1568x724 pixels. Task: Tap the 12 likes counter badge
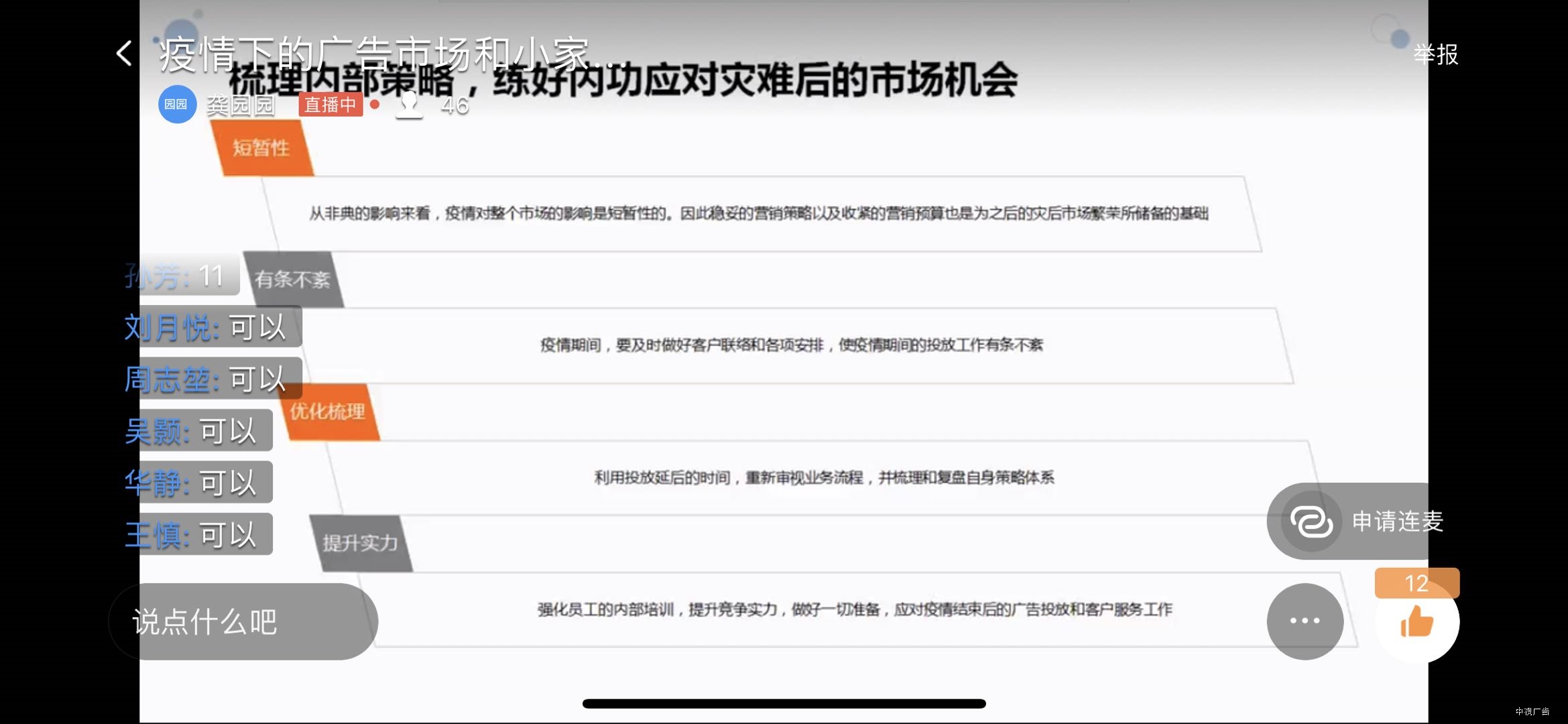point(1416,583)
